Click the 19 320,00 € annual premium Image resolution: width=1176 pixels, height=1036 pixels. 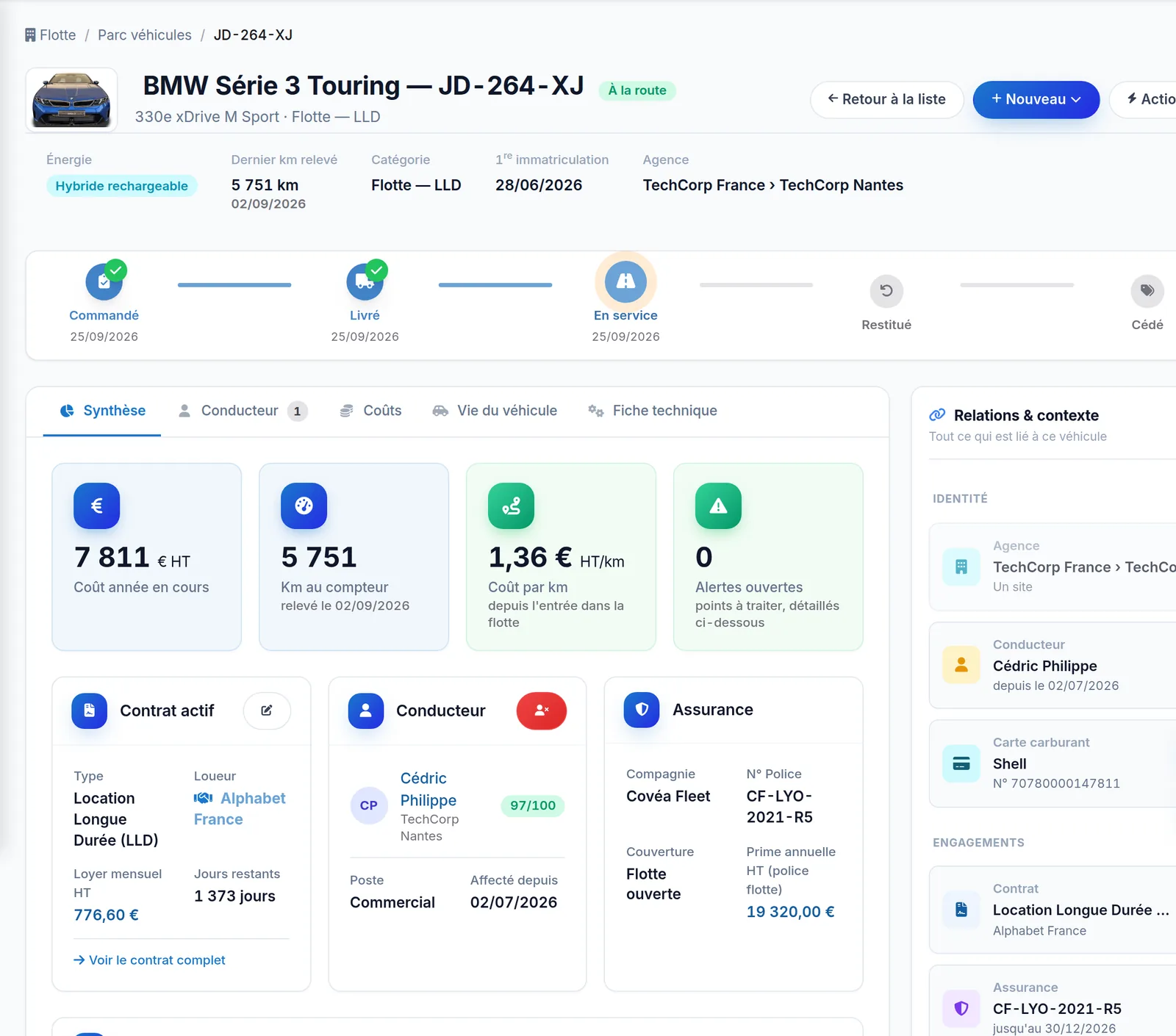[x=790, y=912]
